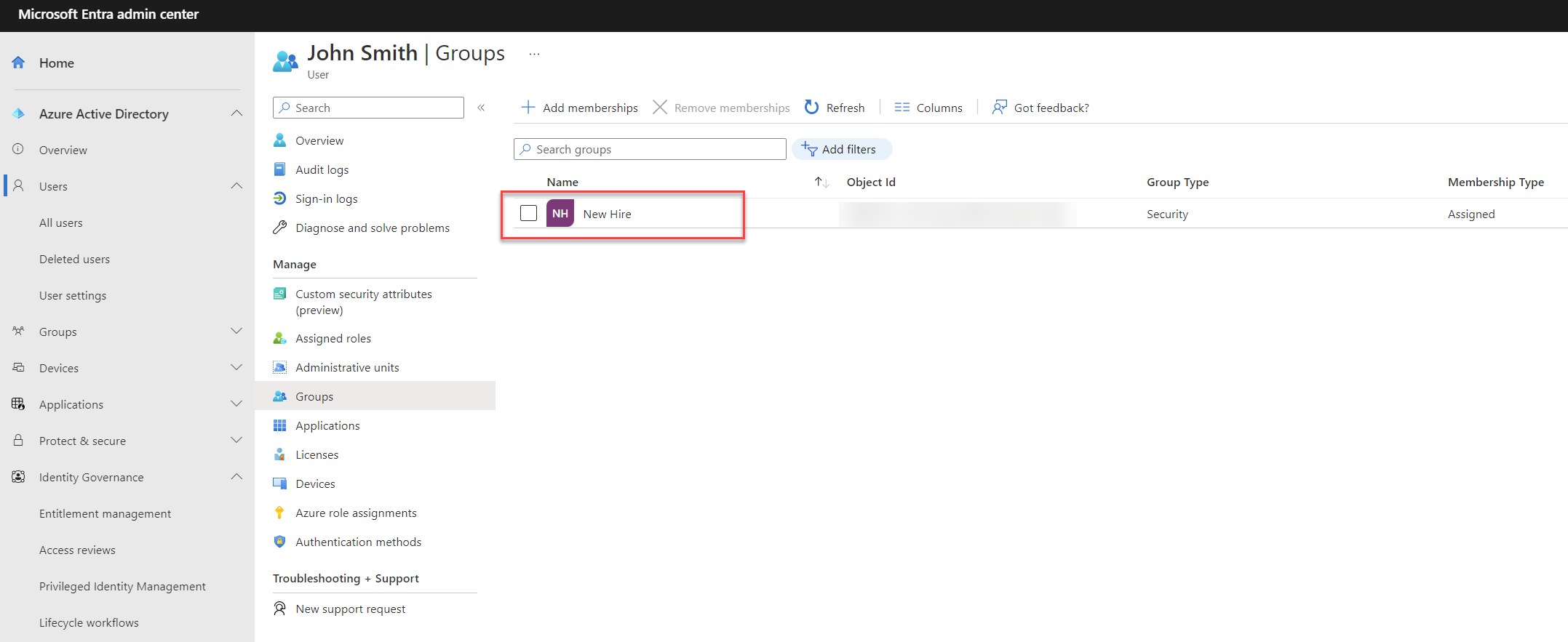Click the Add memberships plus icon
This screenshot has height=642, width=1568.
coord(528,108)
